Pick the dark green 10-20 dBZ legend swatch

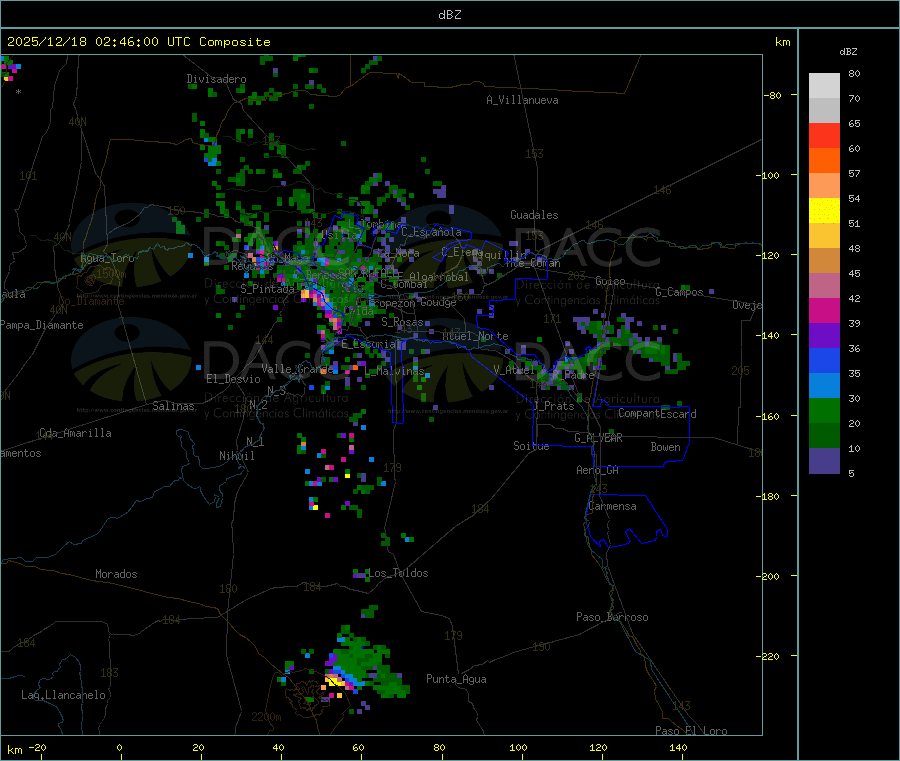pos(824,436)
